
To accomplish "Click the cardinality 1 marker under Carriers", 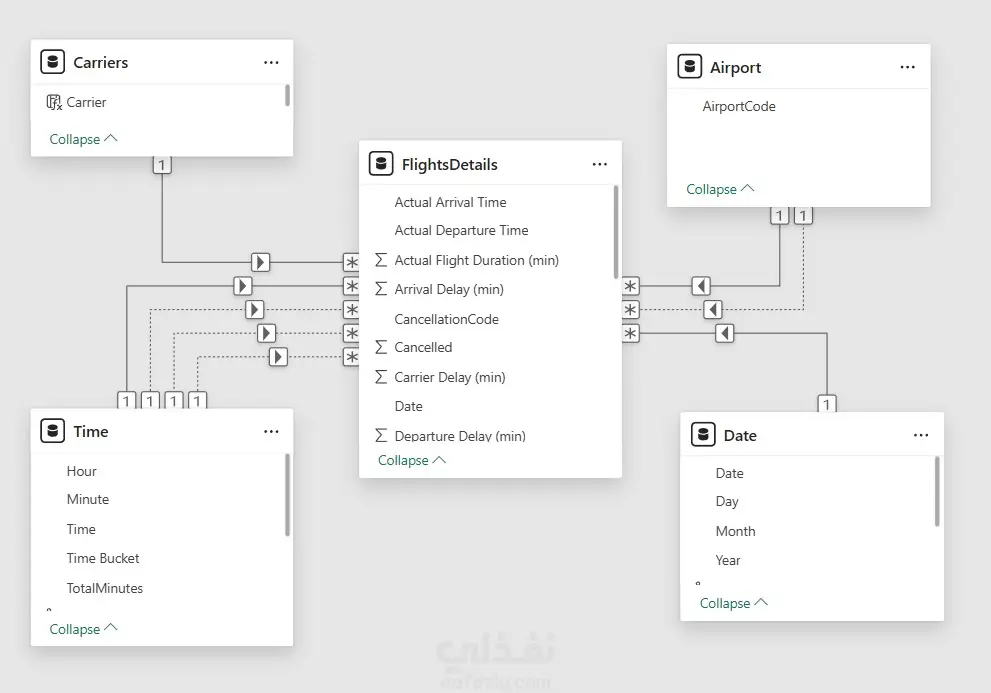I will click(162, 165).
